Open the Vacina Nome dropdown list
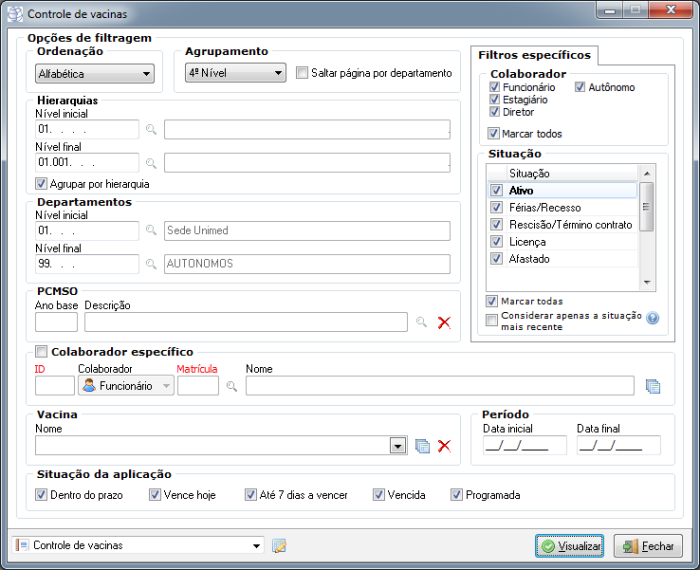The image size is (700, 570). click(397, 446)
